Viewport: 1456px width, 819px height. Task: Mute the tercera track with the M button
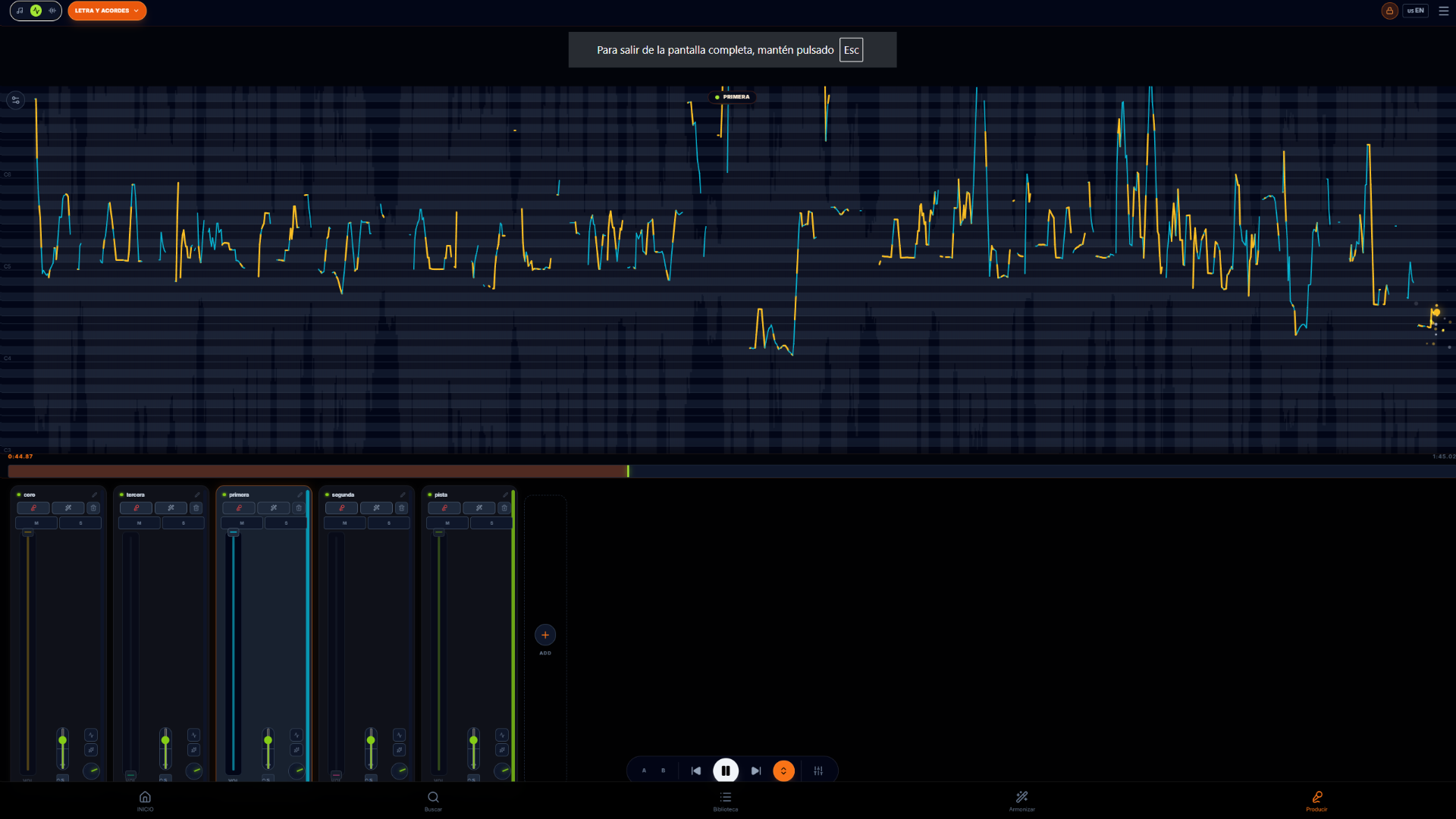coord(139,522)
